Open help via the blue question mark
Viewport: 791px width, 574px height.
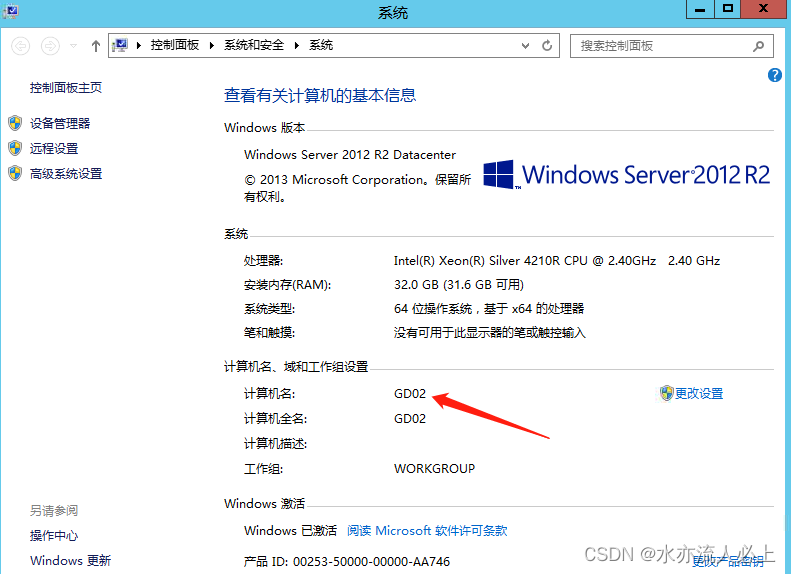tap(774, 76)
